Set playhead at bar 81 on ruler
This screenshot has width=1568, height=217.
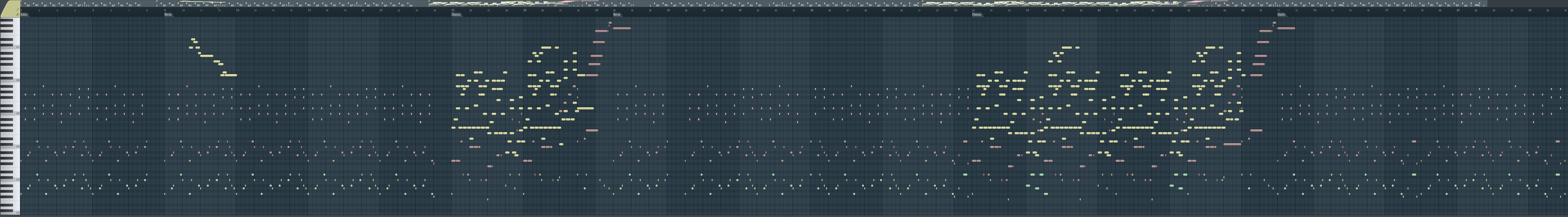coord(1459,10)
